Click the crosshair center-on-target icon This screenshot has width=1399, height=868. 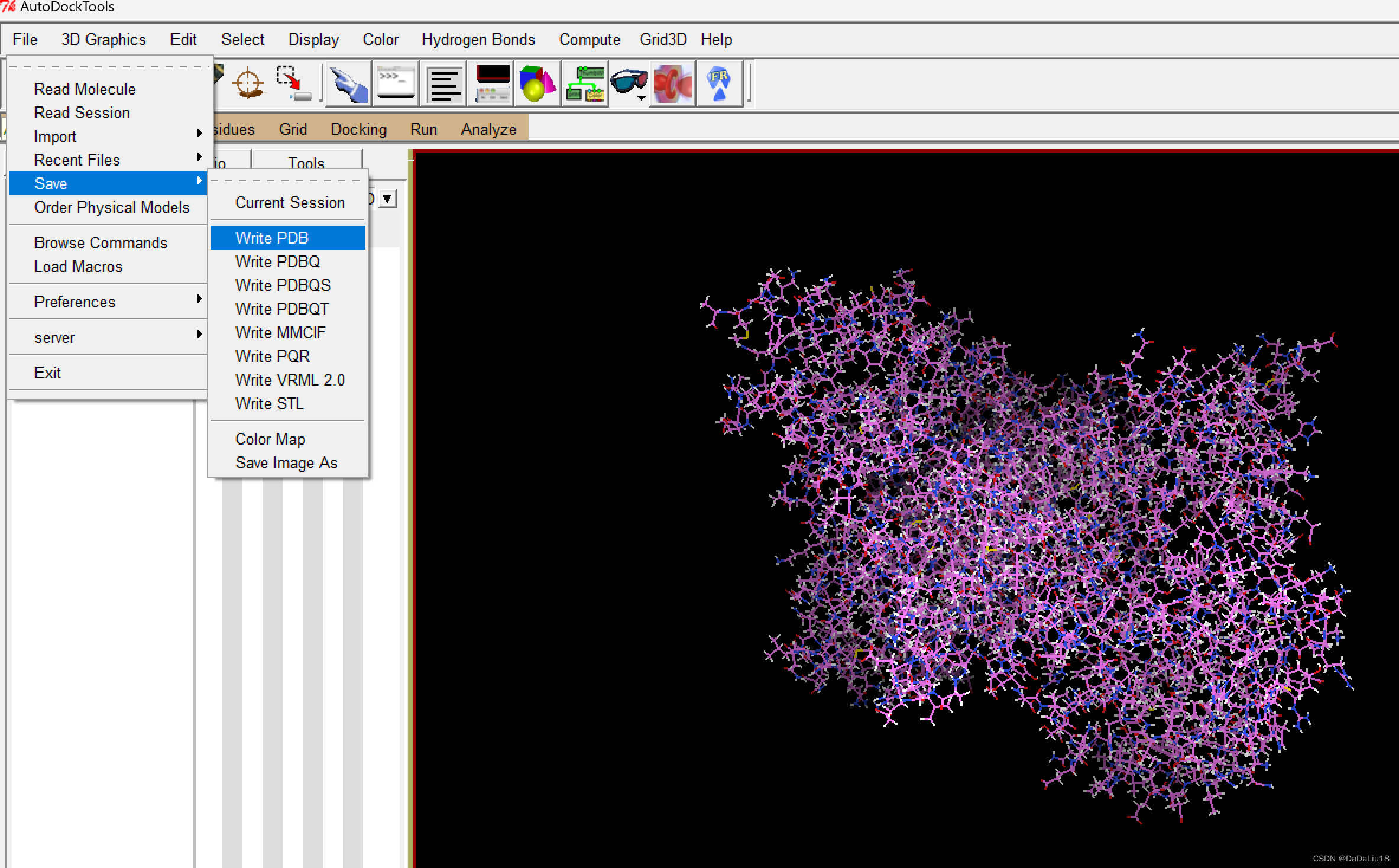coord(248,83)
